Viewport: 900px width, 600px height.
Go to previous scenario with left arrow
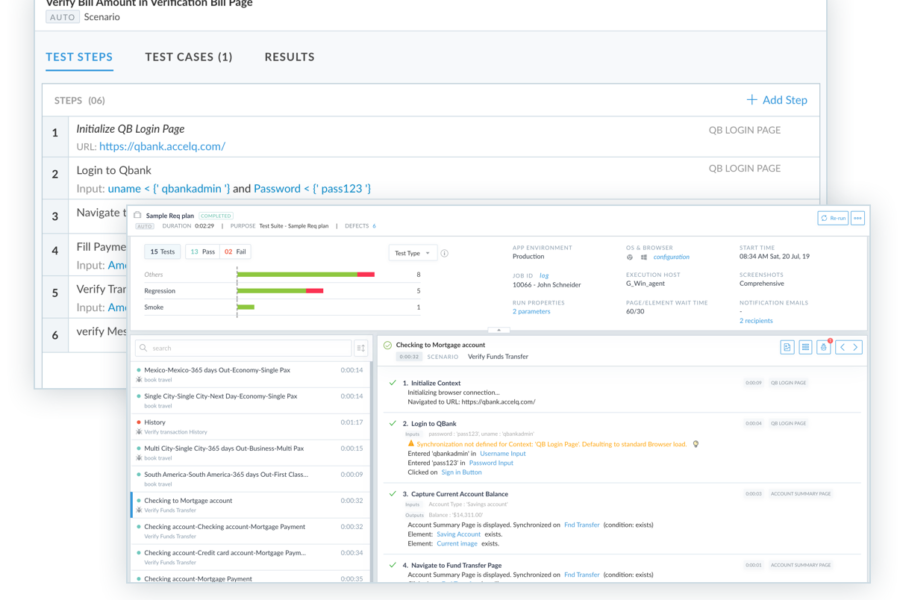click(x=841, y=347)
